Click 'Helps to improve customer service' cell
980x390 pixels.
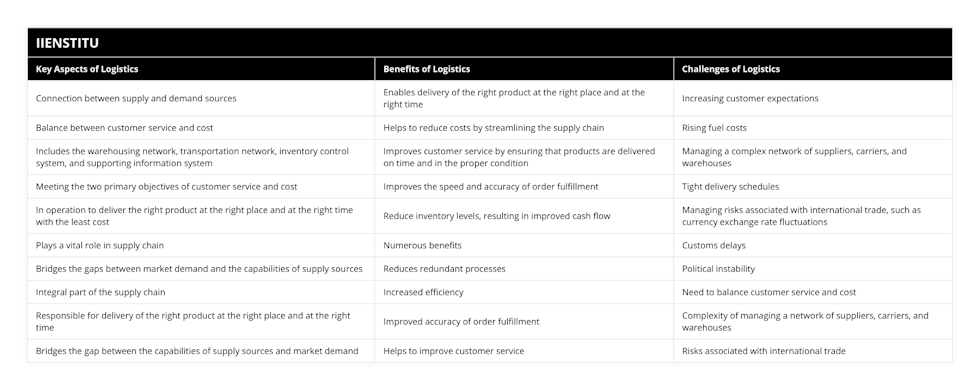click(x=524, y=351)
